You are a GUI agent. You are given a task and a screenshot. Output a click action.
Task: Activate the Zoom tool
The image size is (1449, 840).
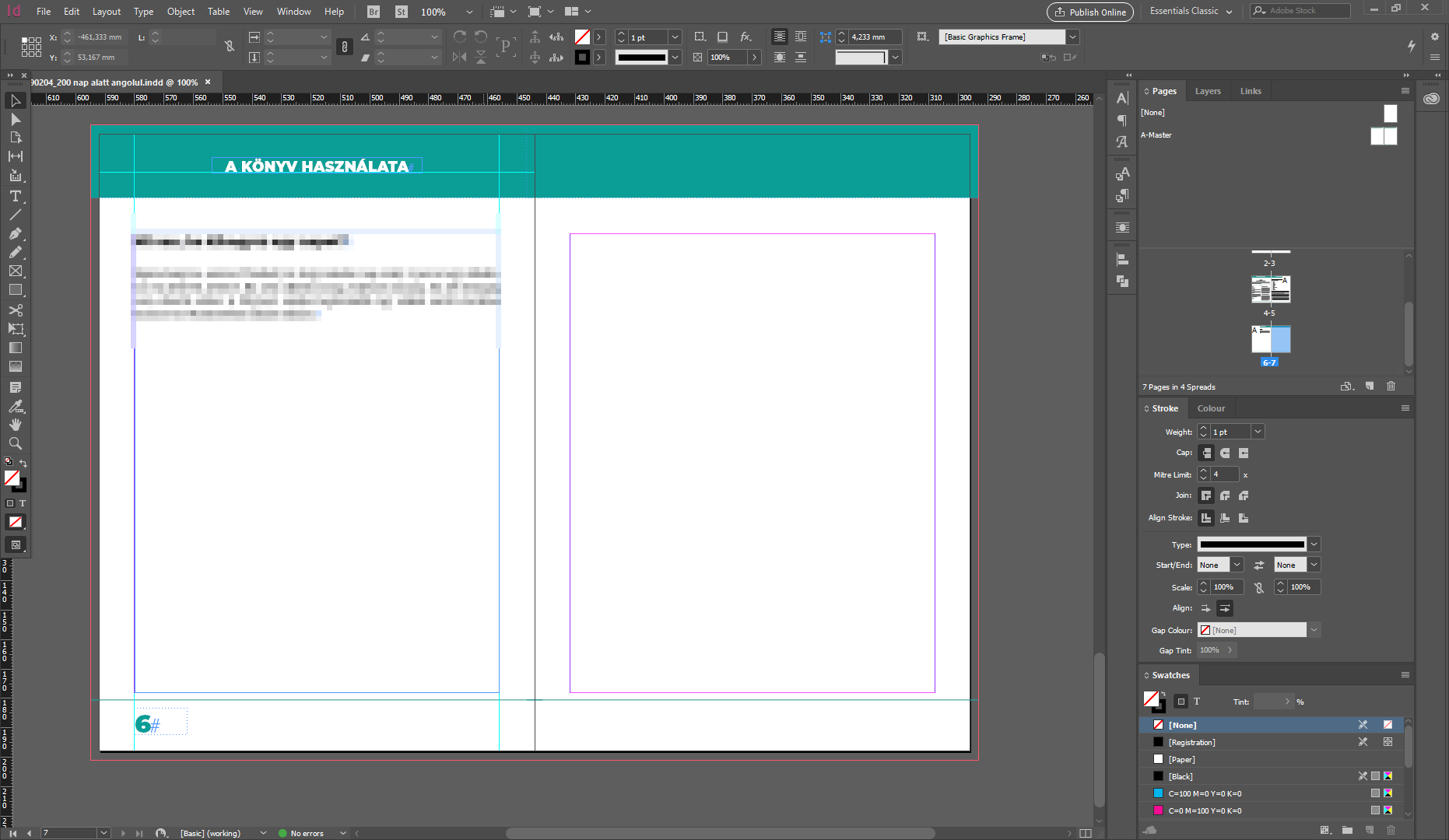tap(15, 443)
